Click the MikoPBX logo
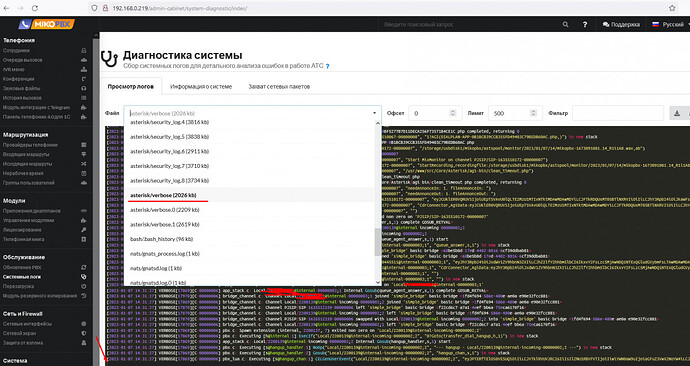 point(47,24)
